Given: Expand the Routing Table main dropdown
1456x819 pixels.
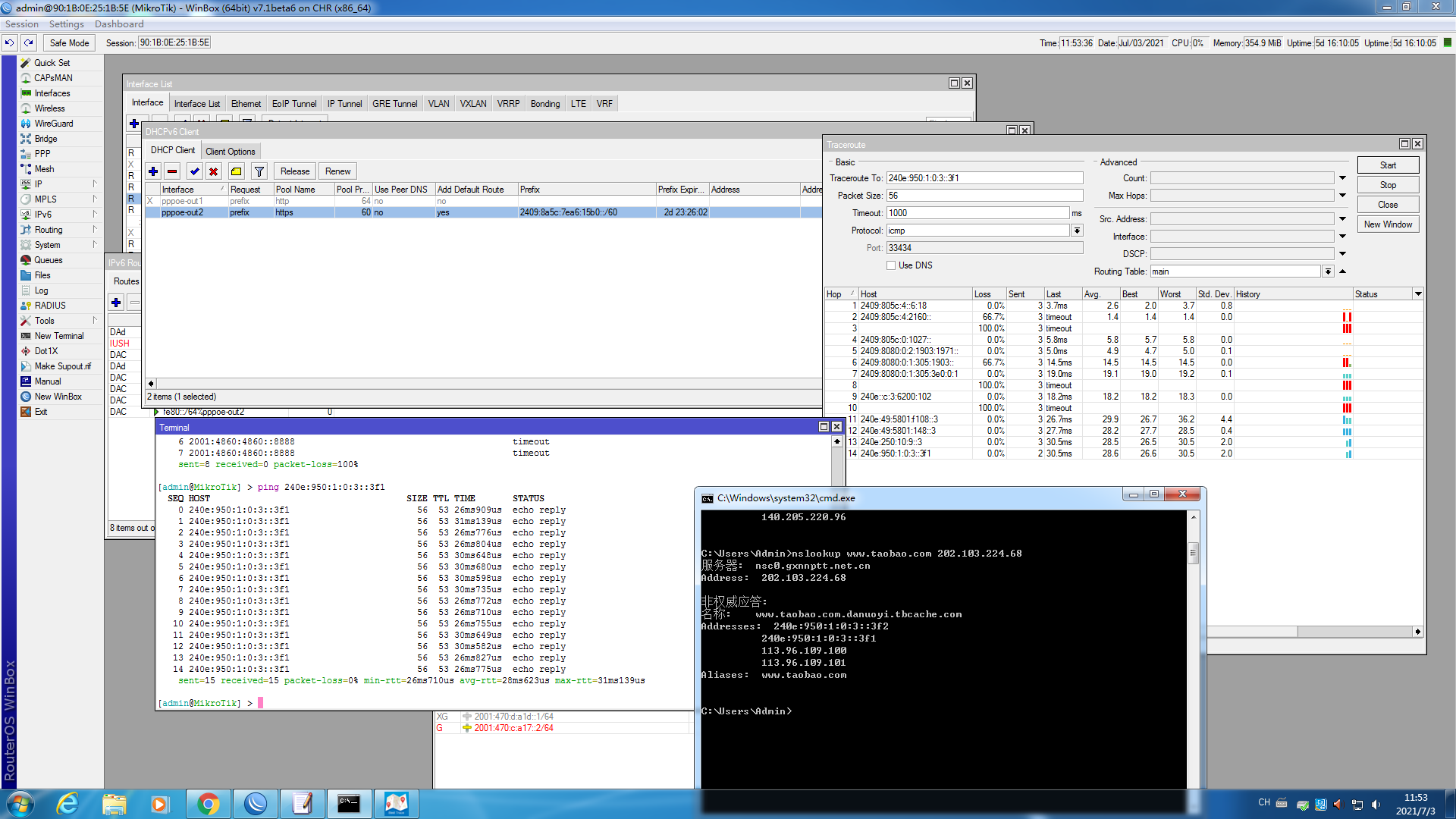Looking at the screenshot, I should coord(1328,271).
